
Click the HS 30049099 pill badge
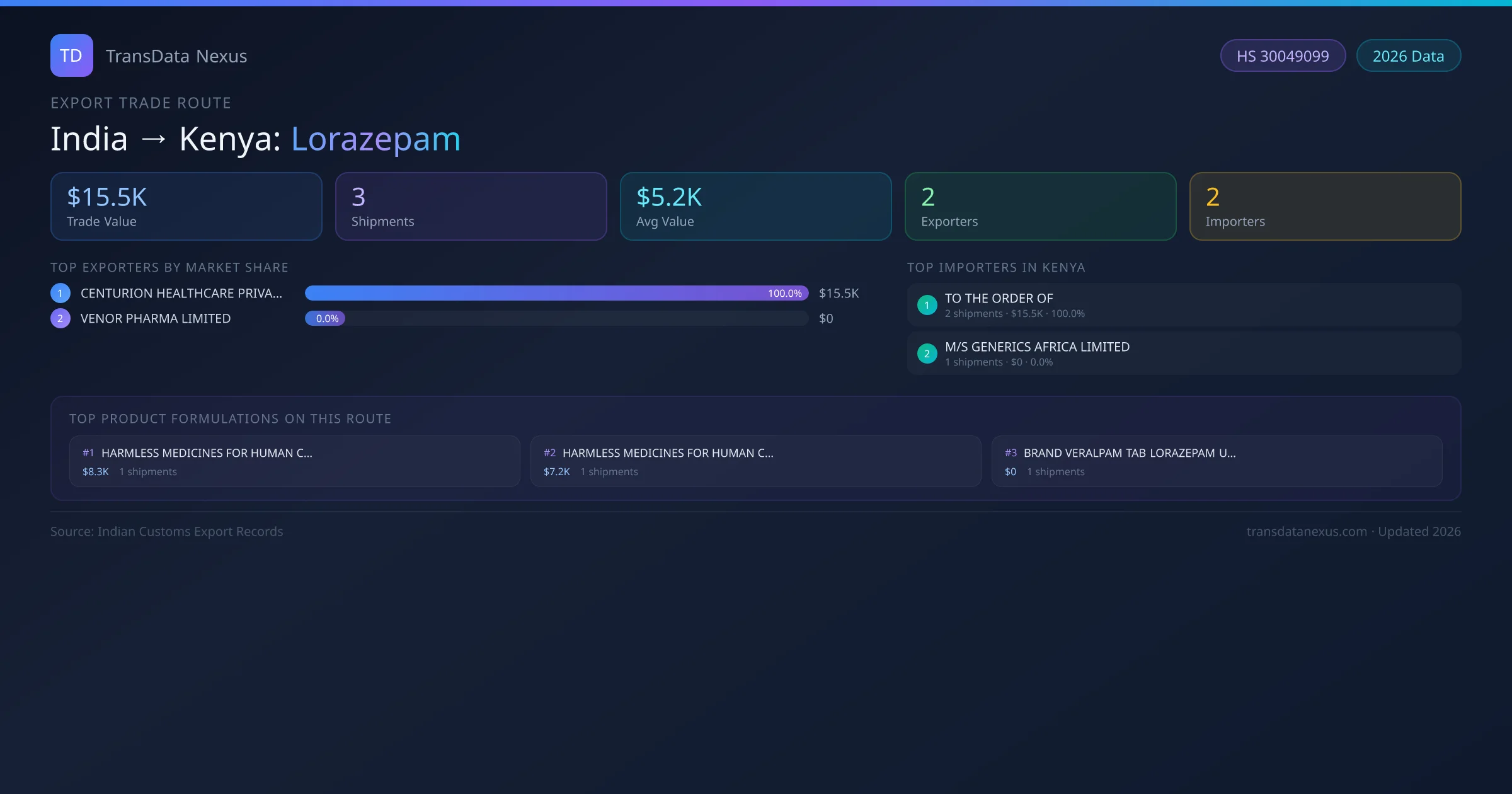(1283, 56)
